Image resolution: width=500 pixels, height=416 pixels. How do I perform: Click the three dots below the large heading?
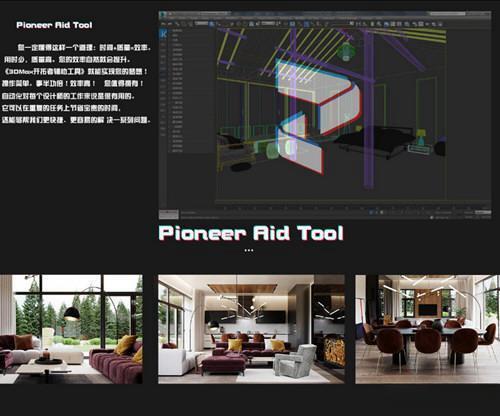[x=249, y=250]
